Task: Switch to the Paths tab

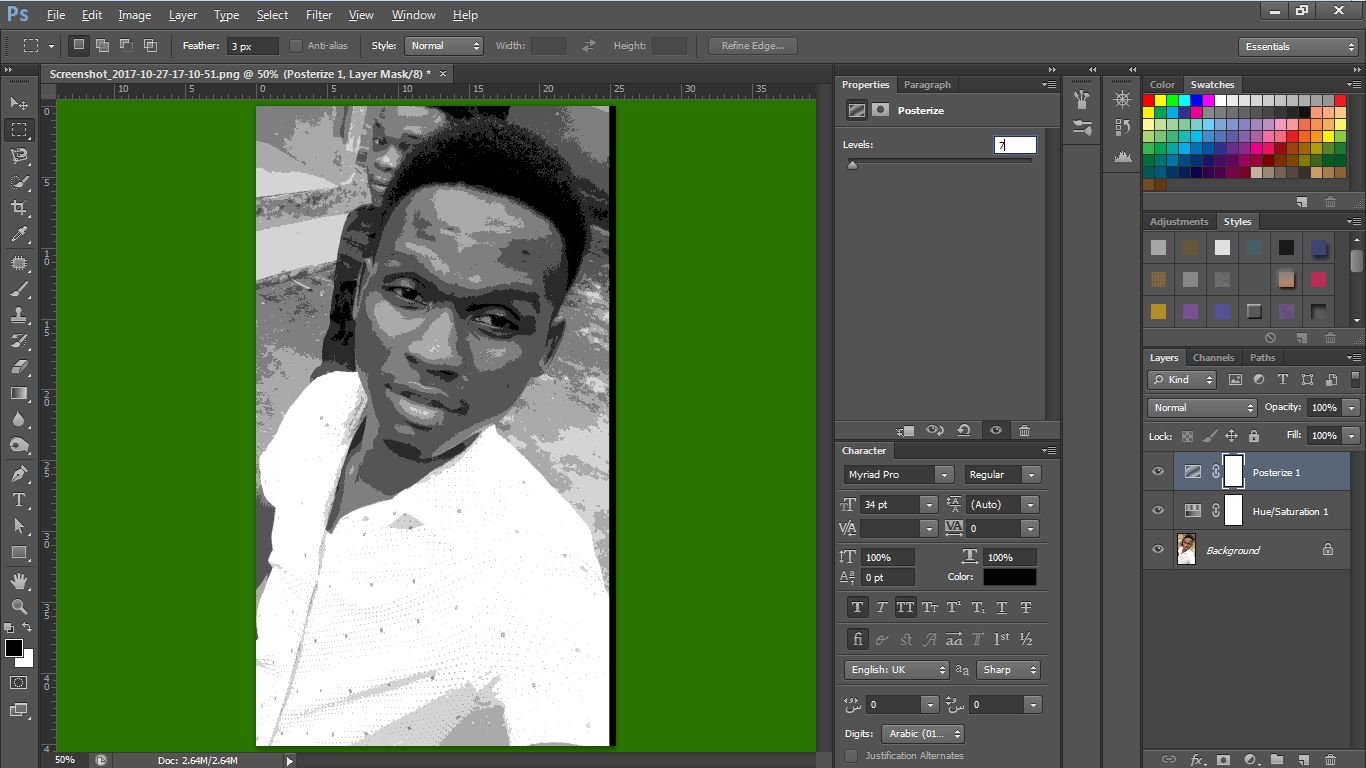Action: pyautogui.click(x=1262, y=357)
